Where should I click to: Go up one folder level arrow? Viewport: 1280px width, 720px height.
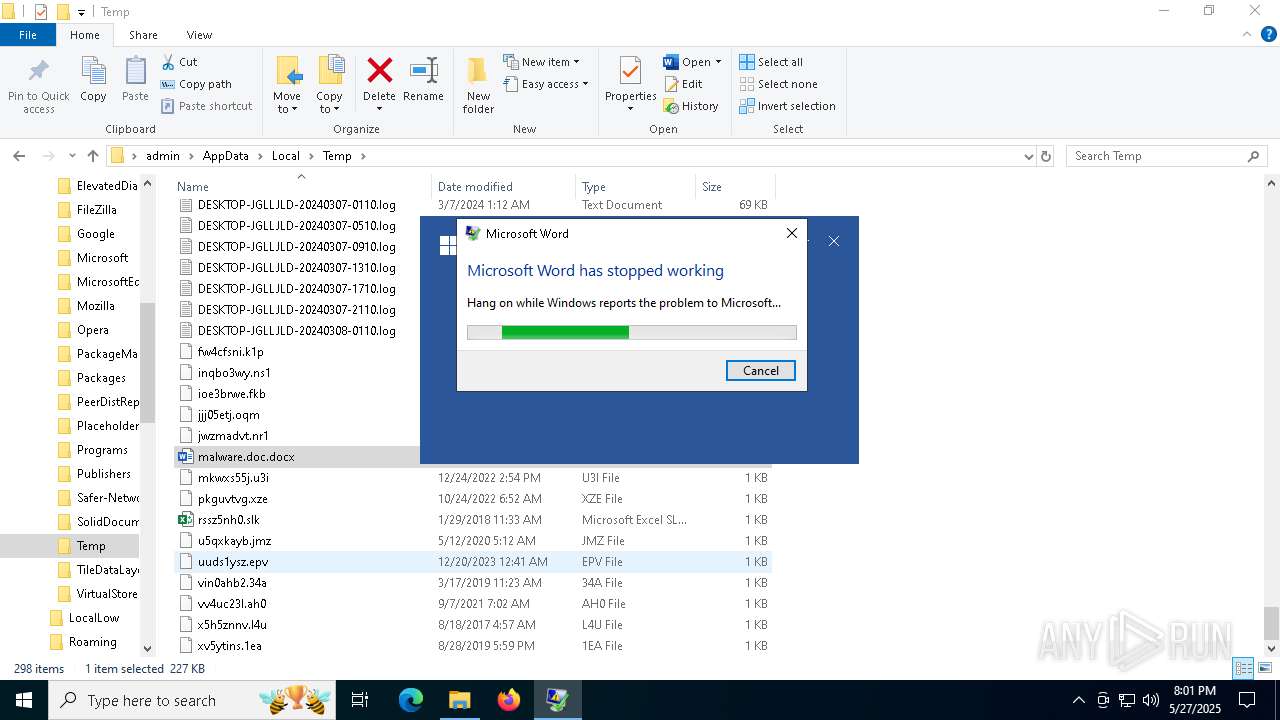click(x=93, y=156)
